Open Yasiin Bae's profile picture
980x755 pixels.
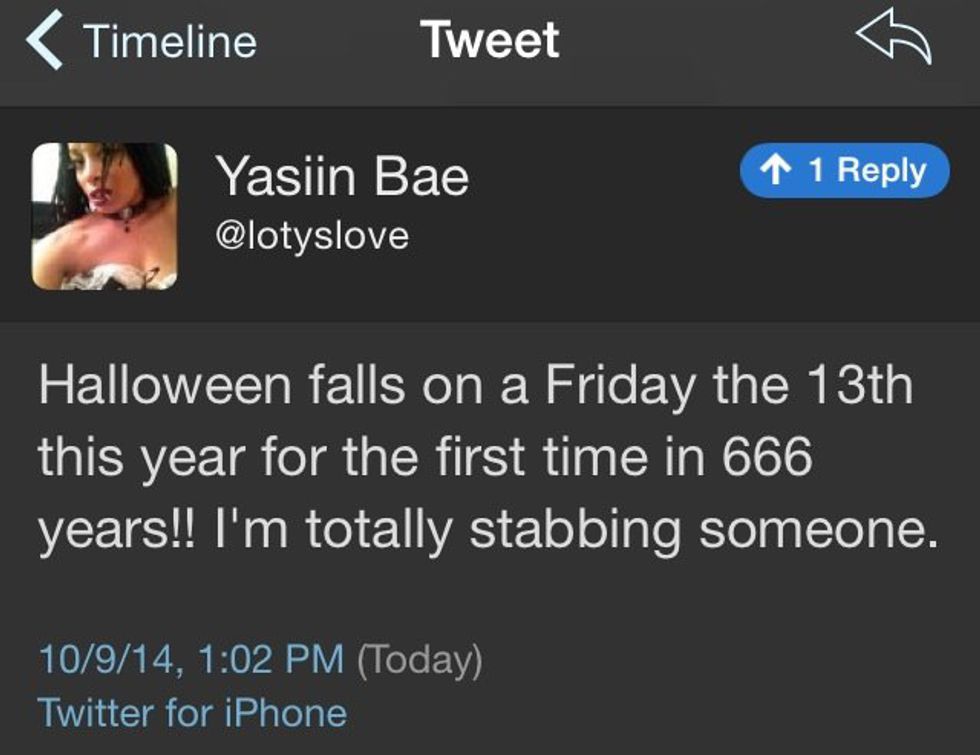coord(105,216)
